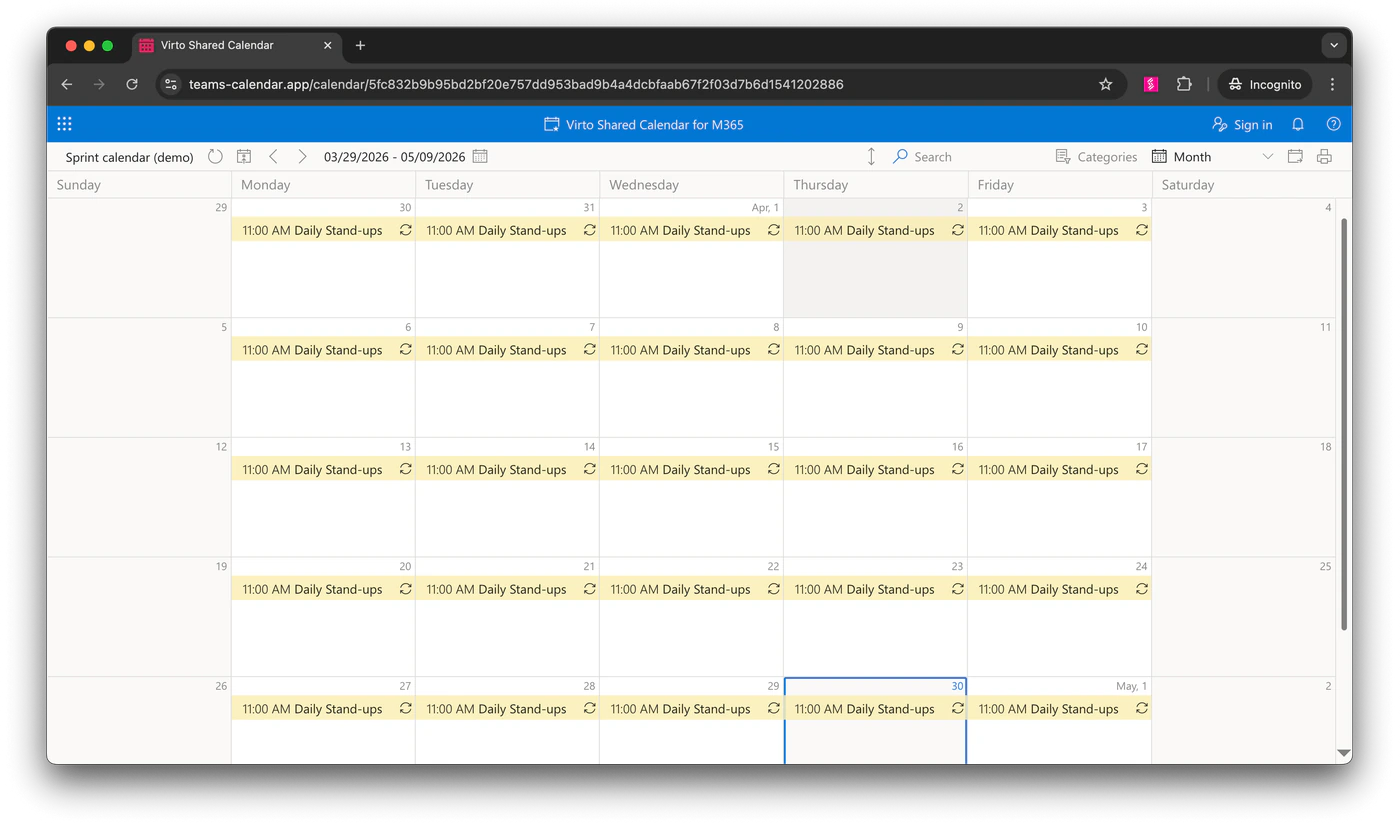
Task: Click recurrence icon on Wednesday April 8 event
Action: coord(773,349)
